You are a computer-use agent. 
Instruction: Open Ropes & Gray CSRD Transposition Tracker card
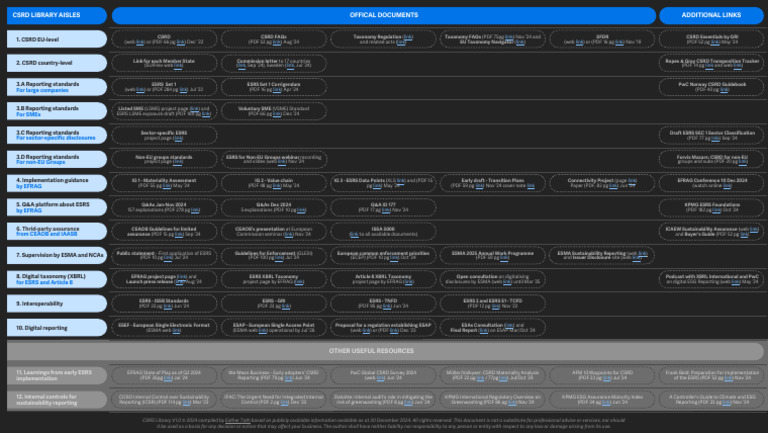(x=711, y=63)
